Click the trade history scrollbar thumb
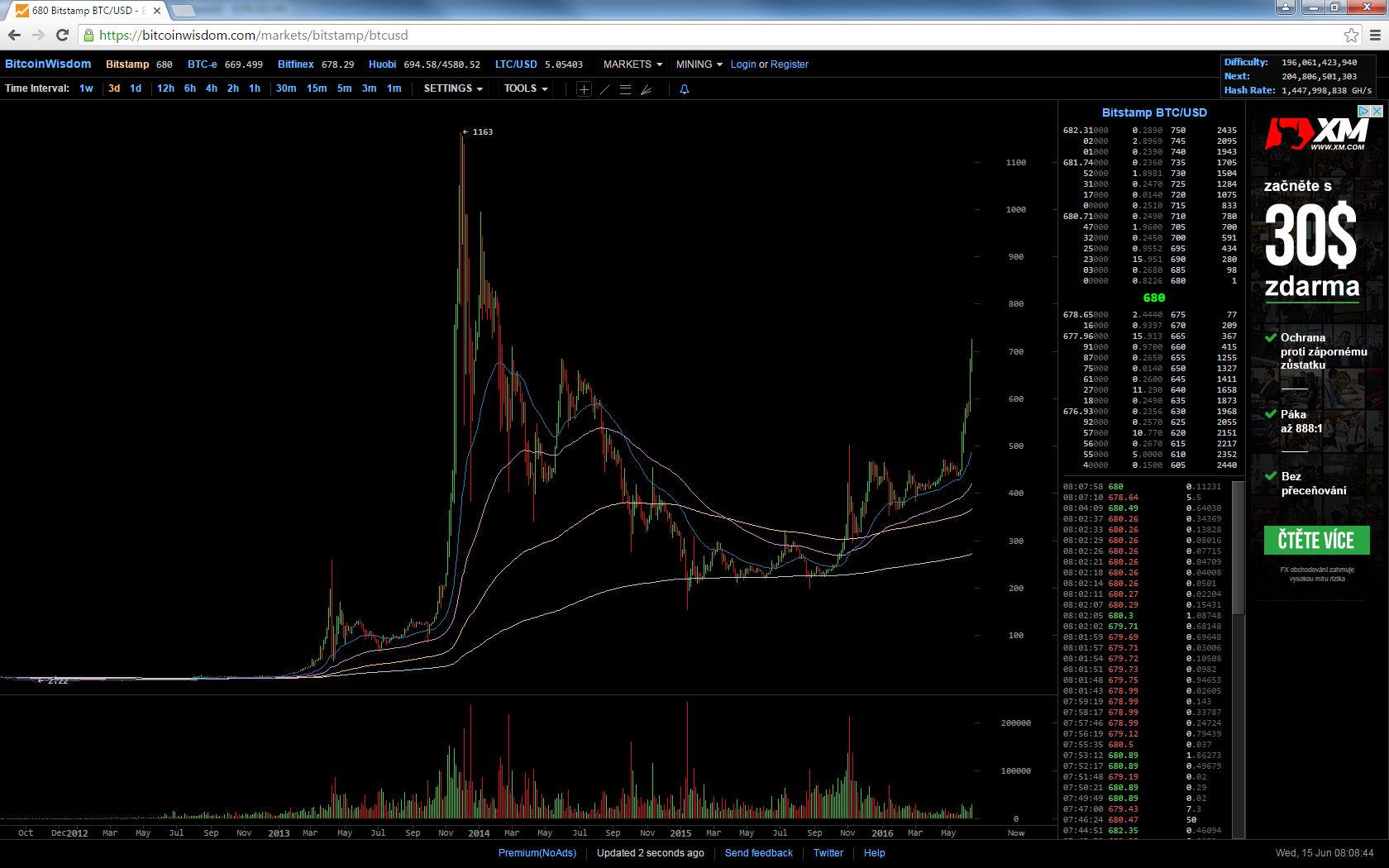The height and width of the screenshot is (868, 1389). (1238, 546)
